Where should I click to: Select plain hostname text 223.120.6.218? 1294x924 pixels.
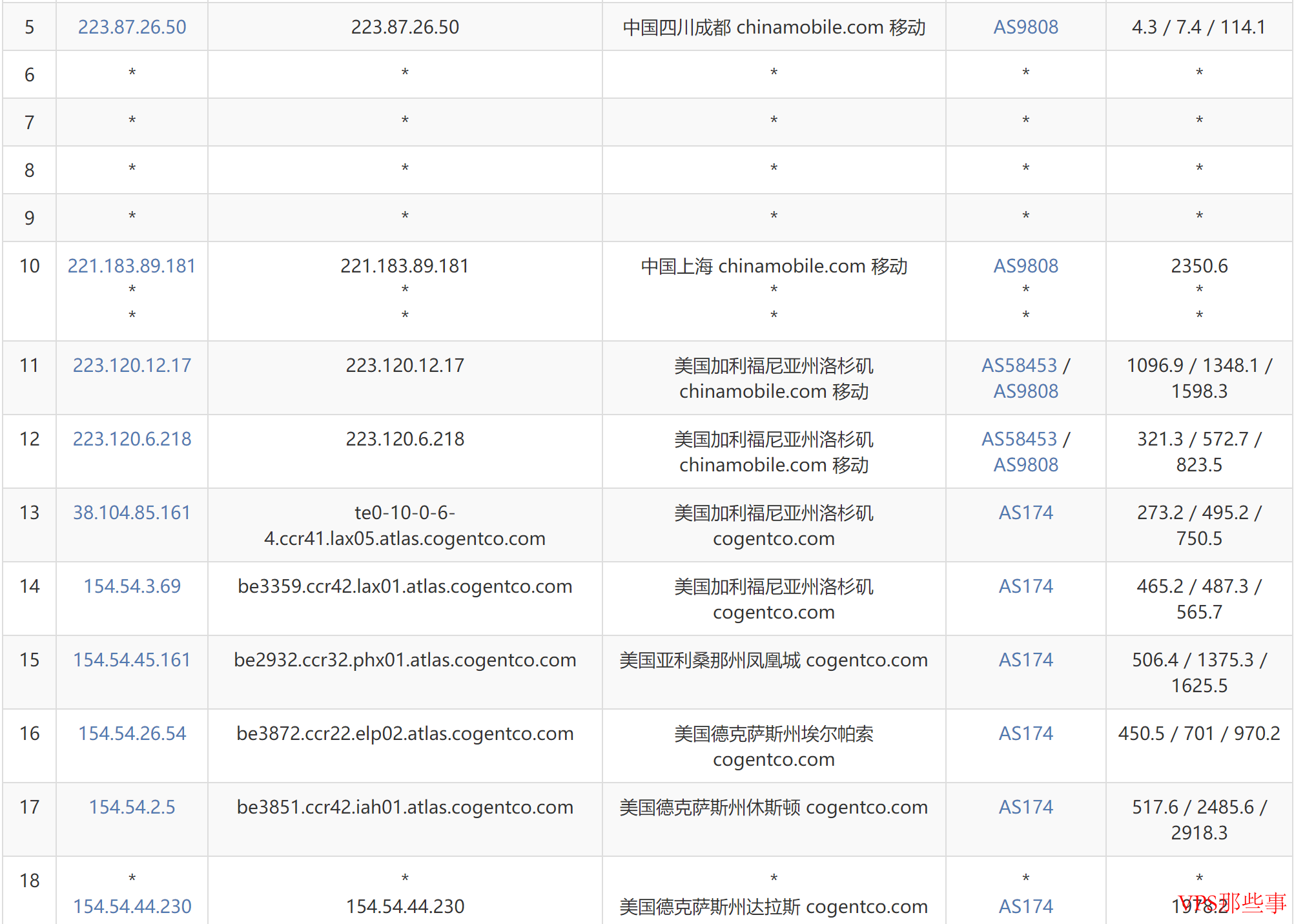point(405,439)
